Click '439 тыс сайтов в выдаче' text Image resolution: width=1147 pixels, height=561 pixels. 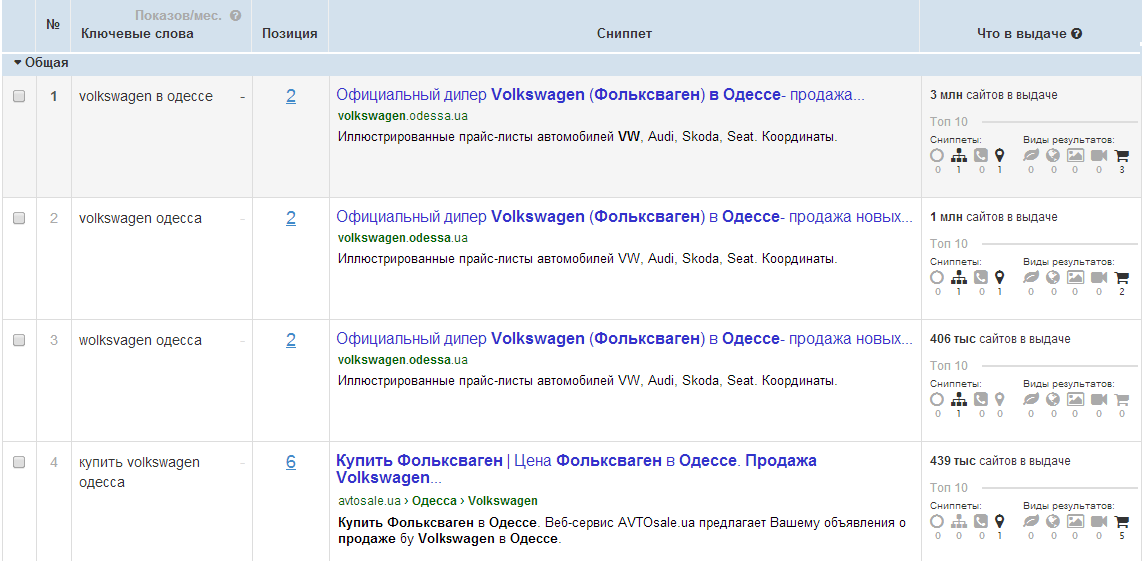(x=1000, y=462)
